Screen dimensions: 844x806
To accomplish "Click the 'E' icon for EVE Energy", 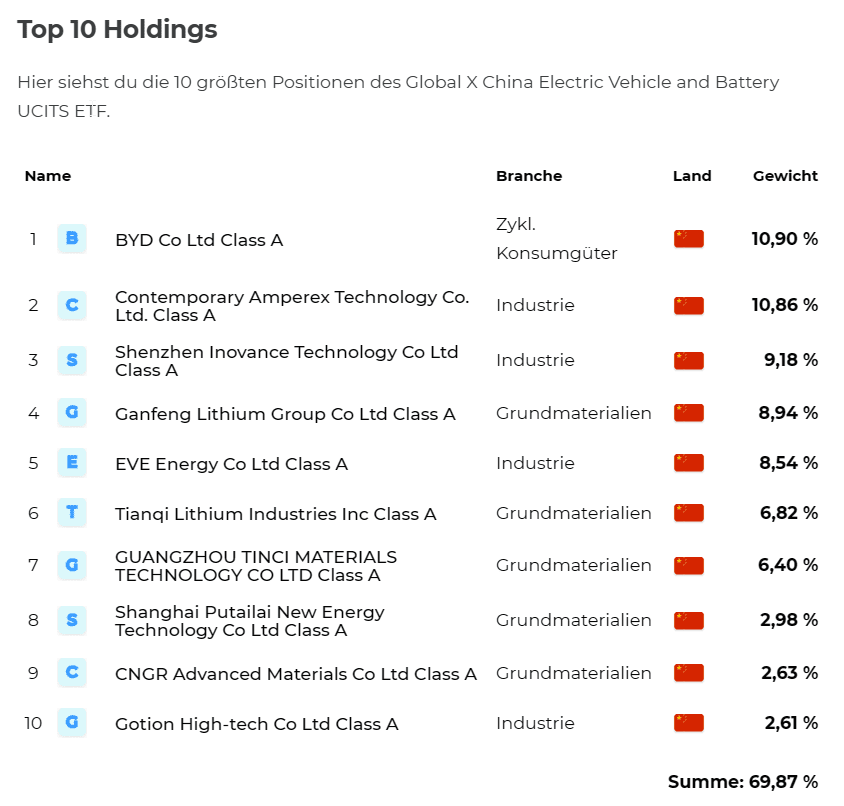I will point(72,462).
